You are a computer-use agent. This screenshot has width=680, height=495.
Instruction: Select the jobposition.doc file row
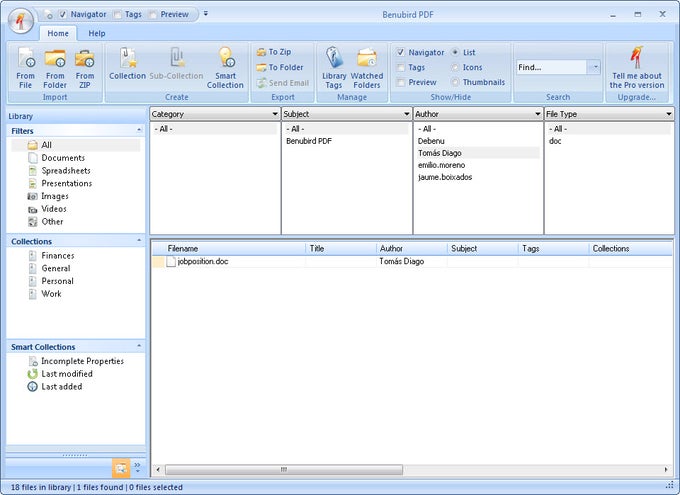(x=412, y=262)
